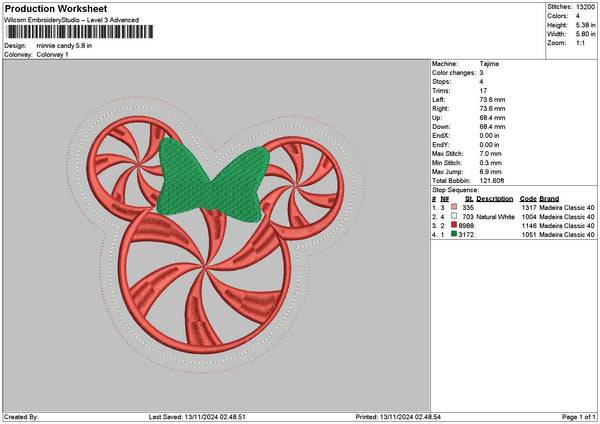Viewport: 600px width, 424px height.
Task: Click the height value '5.38 in'
Action: point(585,25)
